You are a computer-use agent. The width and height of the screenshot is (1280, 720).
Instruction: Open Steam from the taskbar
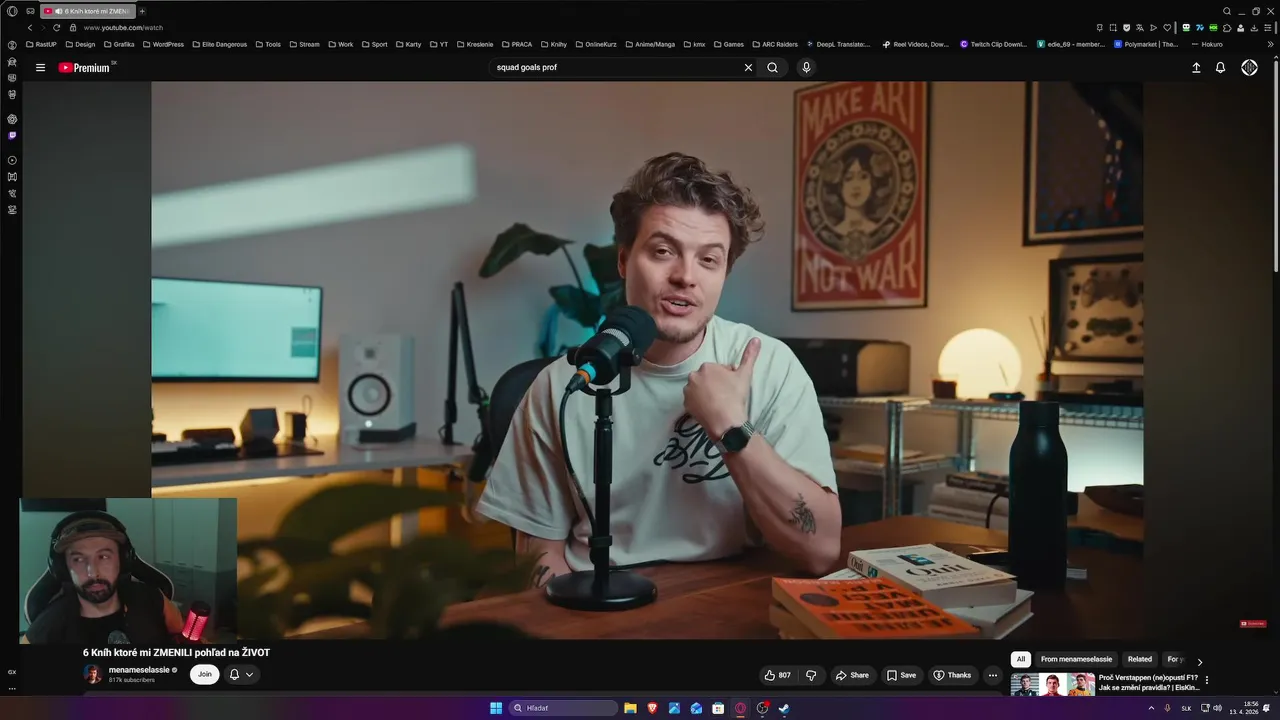click(784, 708)
